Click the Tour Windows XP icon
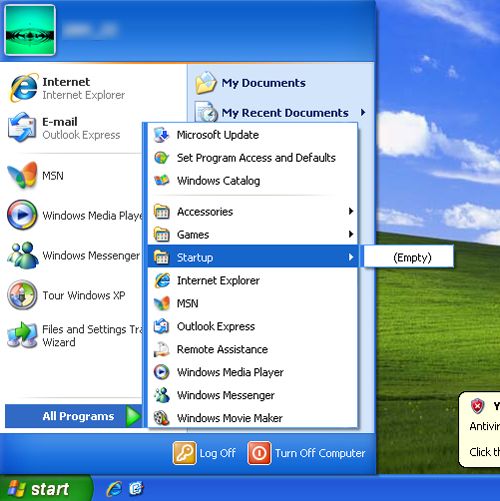This screenshot has width=500, height=501. pos(22,295)
